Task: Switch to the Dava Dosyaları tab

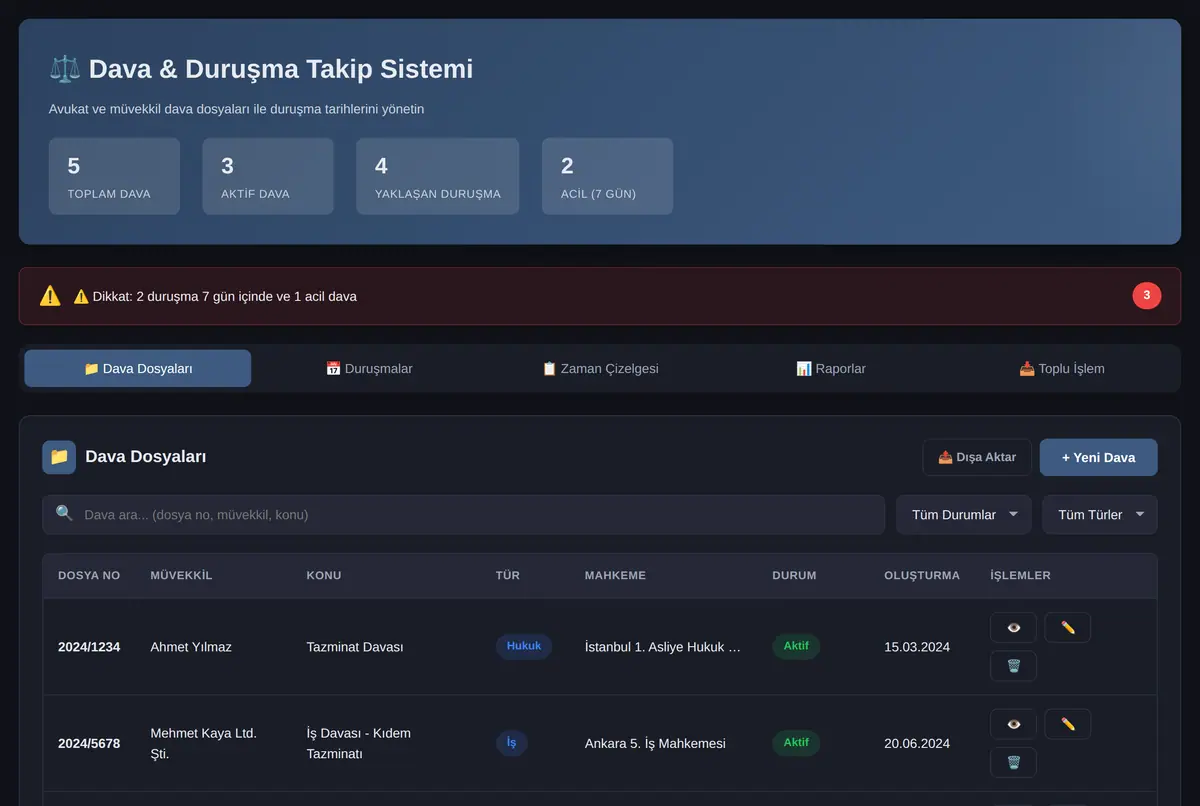Action: pos(138,368)
